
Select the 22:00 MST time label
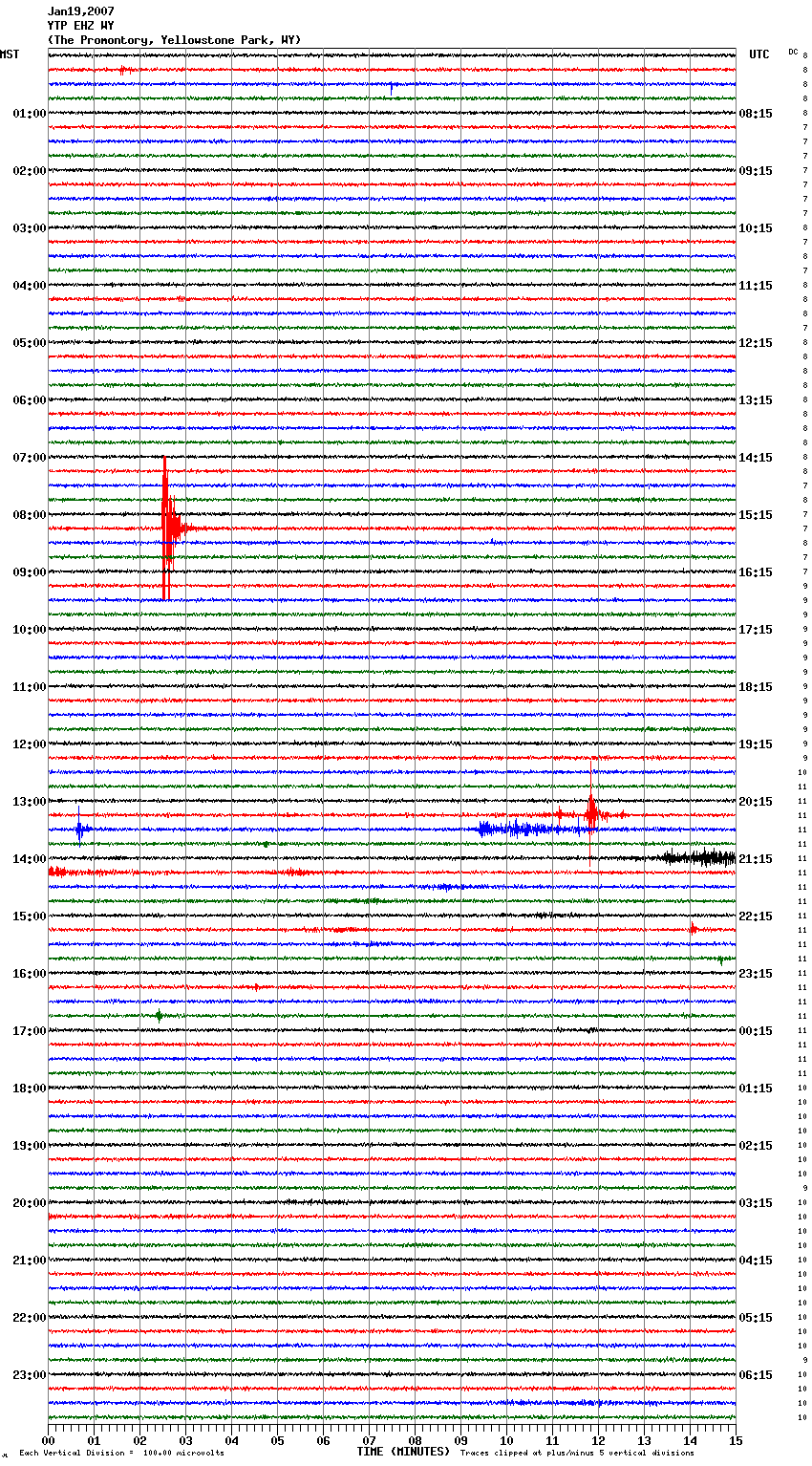[29, 1318]
